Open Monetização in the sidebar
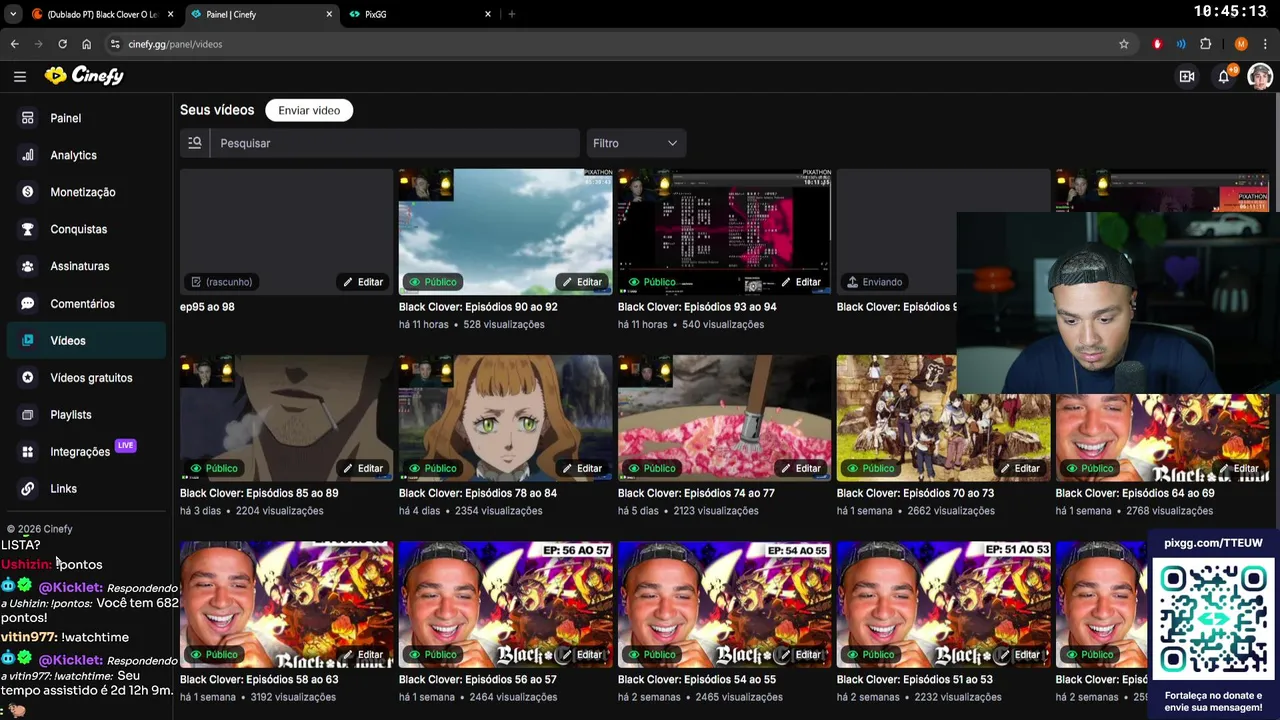The height and width of the screenshot is (720, 1280). (86, 192)
